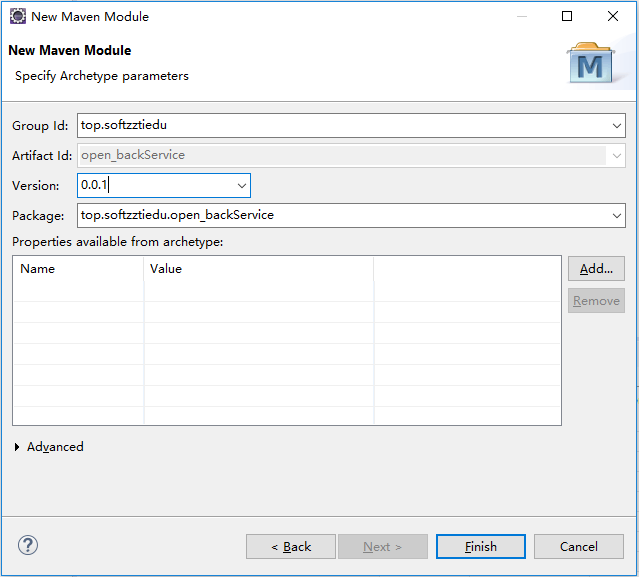The height and width of the screenshot is (577, 639).
Task: Click the Finish button
Action: point(481,546)
